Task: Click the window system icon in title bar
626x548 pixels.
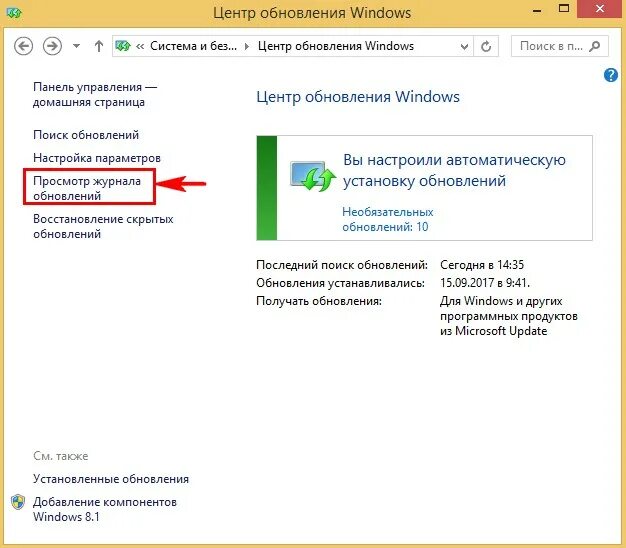Action: [14, 13]
